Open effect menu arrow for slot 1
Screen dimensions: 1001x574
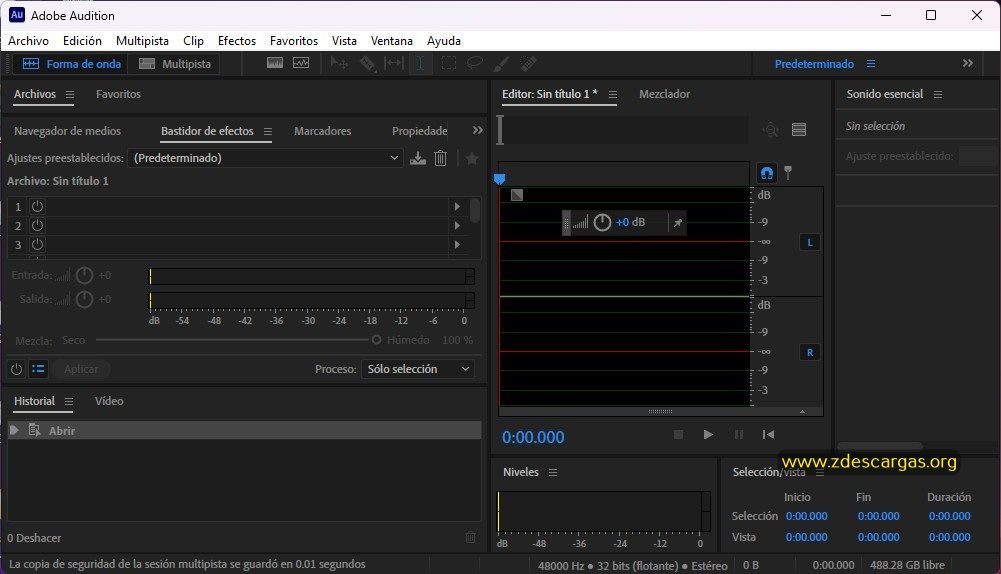click(x=457, y=206)
